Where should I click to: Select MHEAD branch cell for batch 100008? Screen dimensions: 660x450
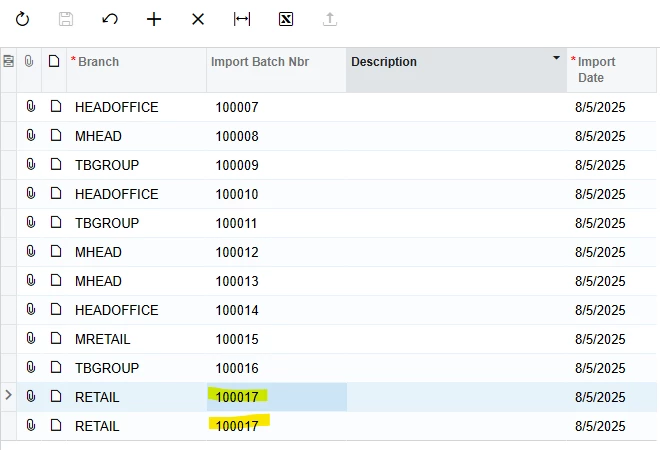tap(136, 136)
